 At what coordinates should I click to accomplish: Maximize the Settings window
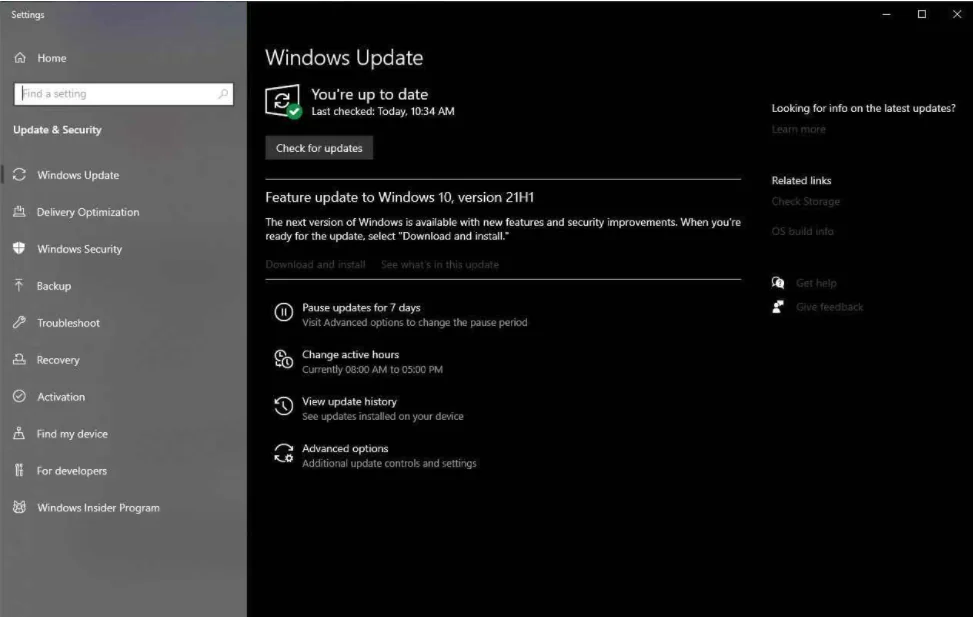[922, 14]
